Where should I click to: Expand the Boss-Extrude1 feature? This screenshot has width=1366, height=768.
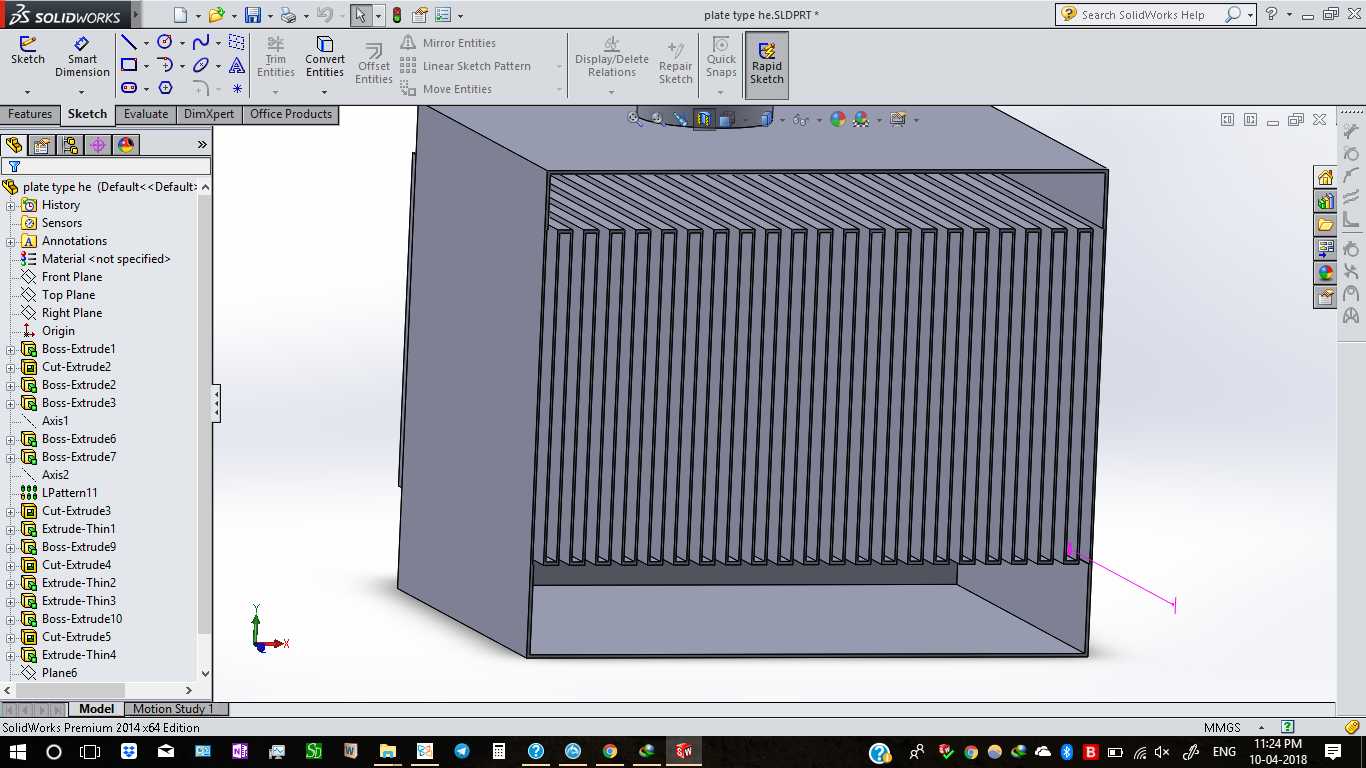(11, 349)
